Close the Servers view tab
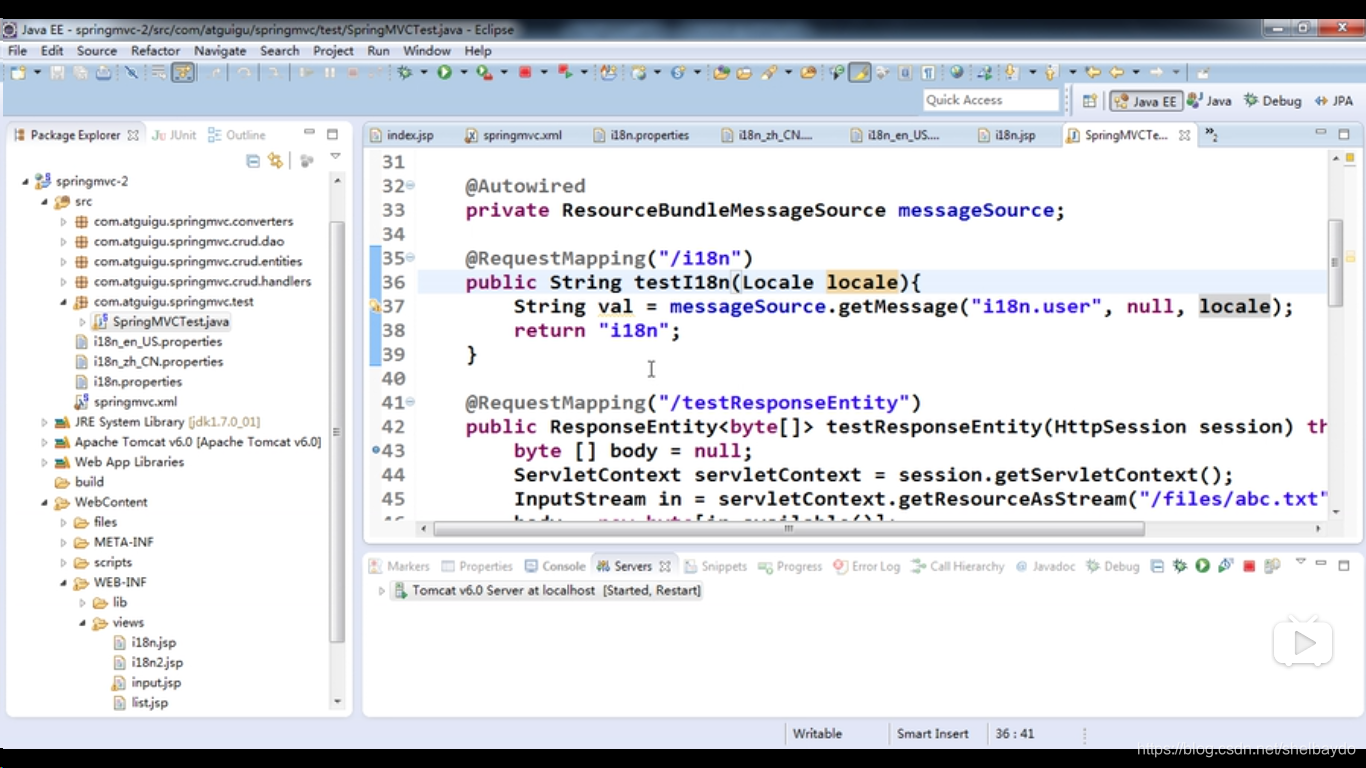This screenshot has width=1366, height=768. pyautogui.click(x=665, y=566)
